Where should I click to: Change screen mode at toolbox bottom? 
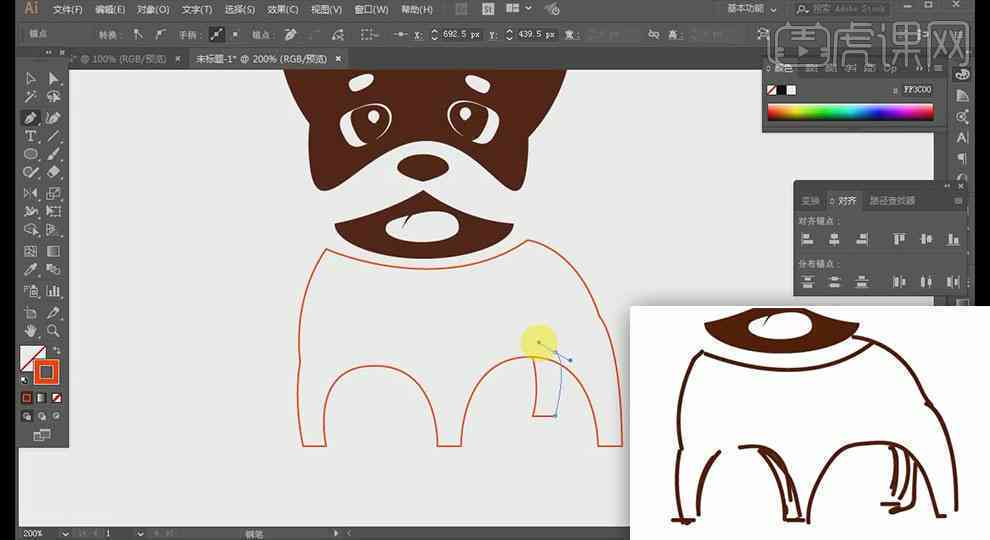pos(42,435)
